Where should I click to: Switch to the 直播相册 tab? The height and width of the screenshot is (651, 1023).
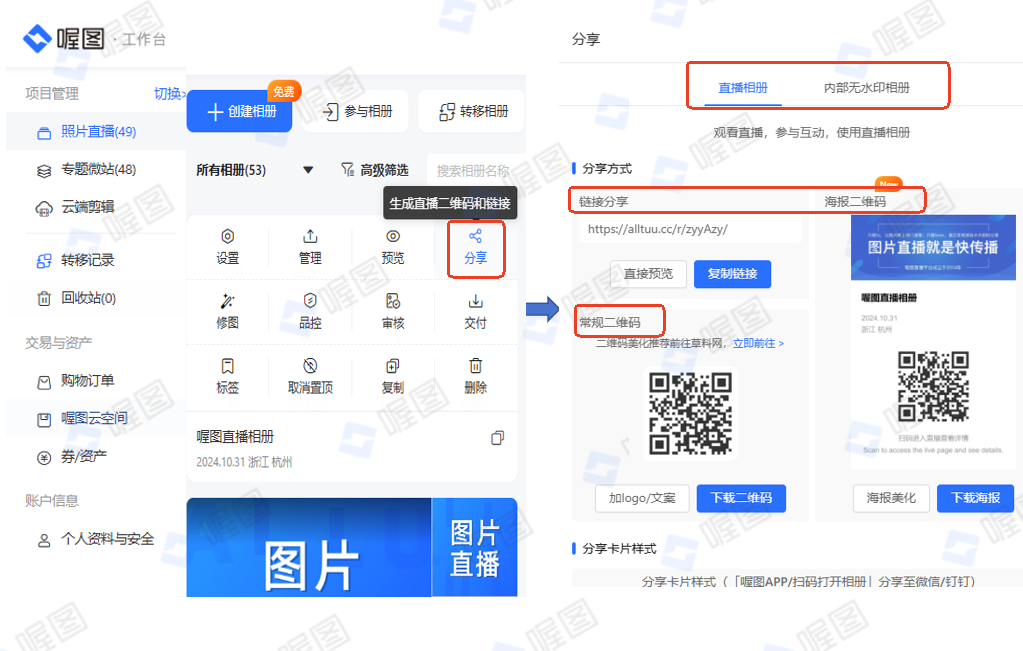pos(742,87)
